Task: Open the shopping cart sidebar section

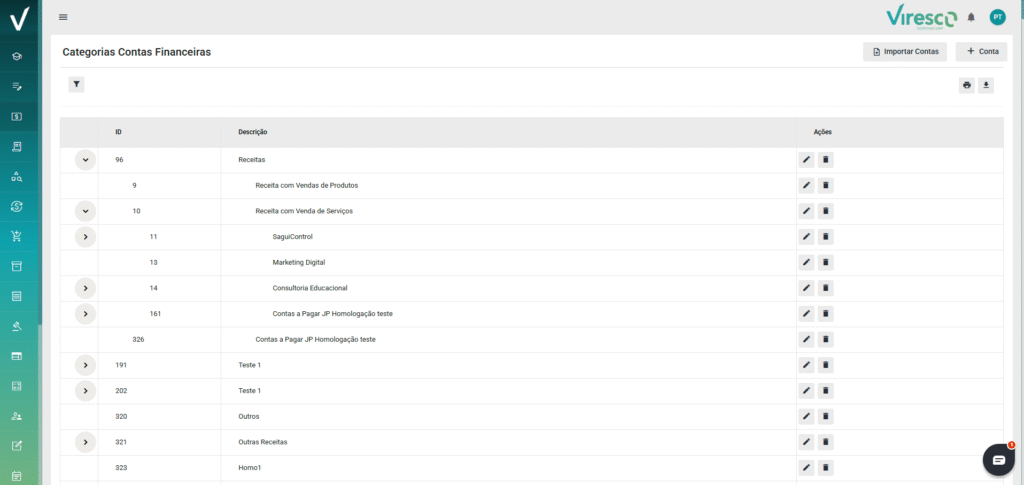Action: click(x=17, y=236)
